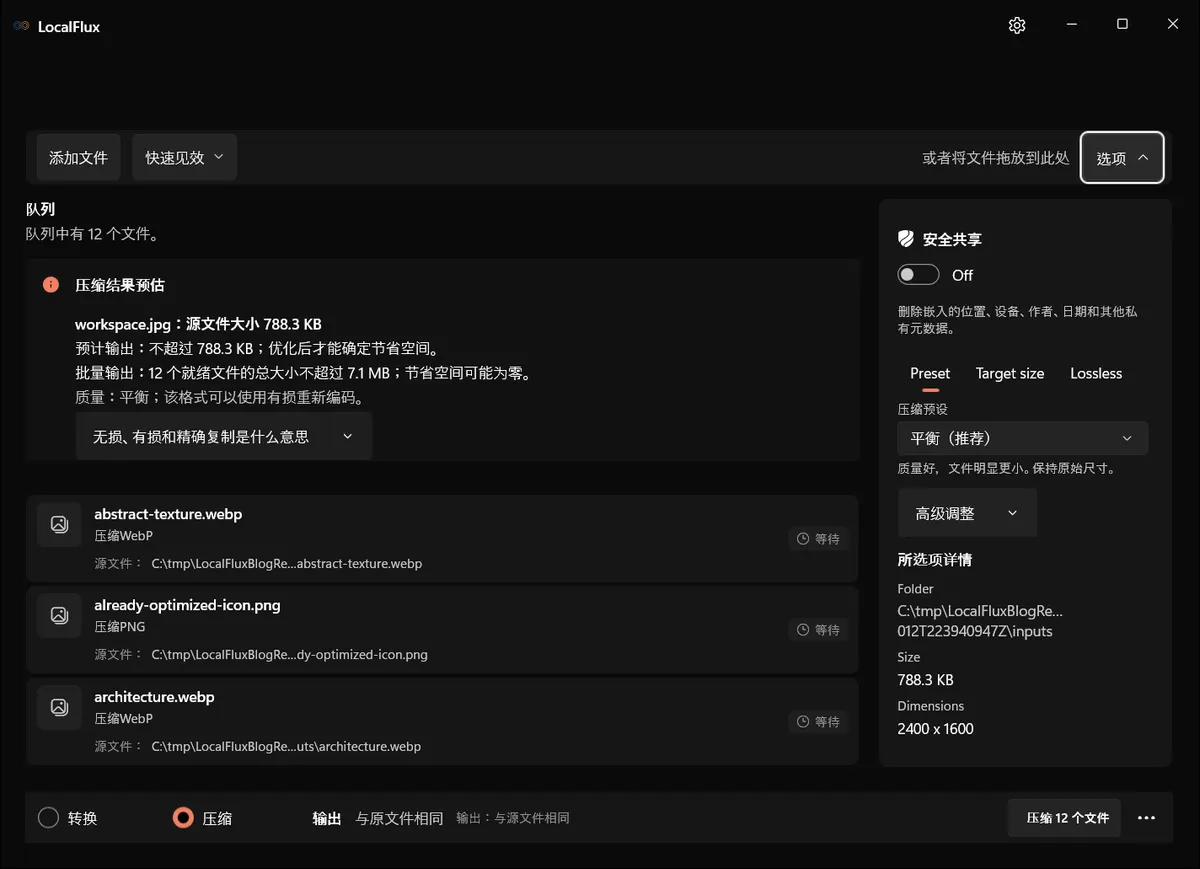This screenshot has height=869, width=1200.
Task: Click the 压缩WebP label under abstract-texture.webp
Action: [124, 536]
